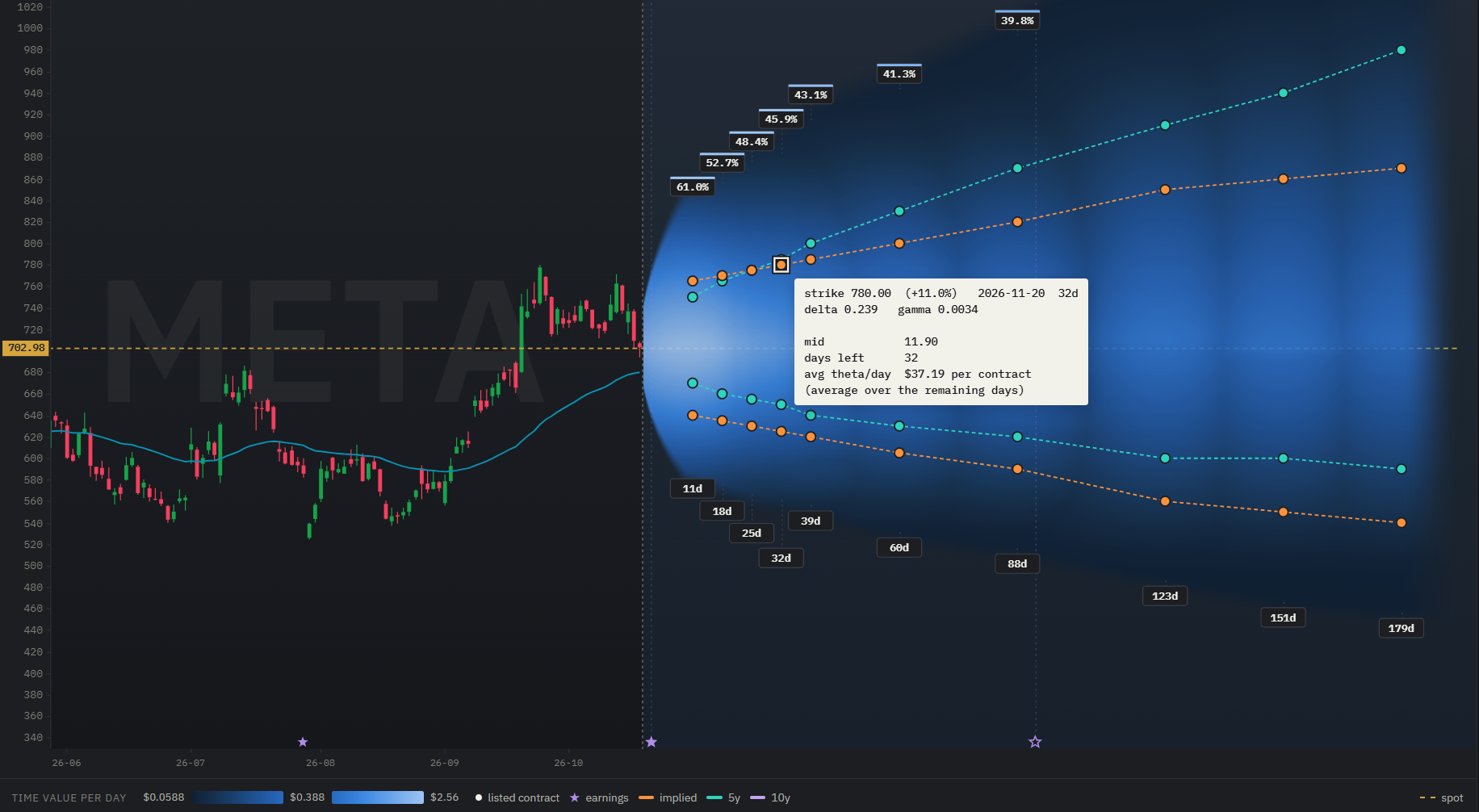The image size is (1479, 812).
Task: Click the delta 0.239 tooltip value
Action: [840, 309]
